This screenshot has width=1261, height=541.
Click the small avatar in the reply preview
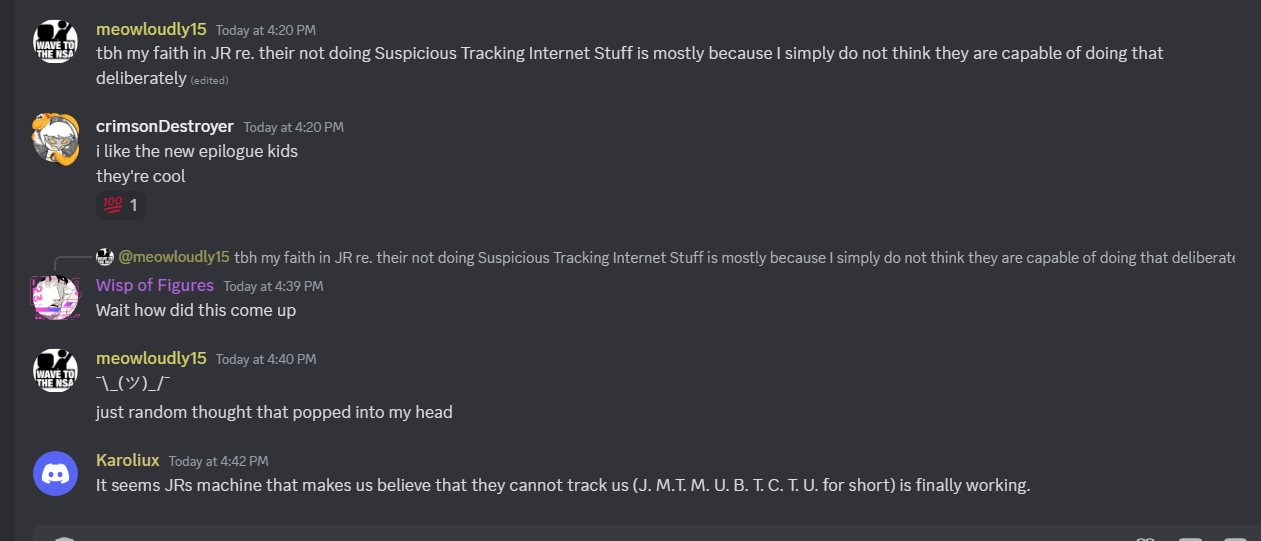105,257
